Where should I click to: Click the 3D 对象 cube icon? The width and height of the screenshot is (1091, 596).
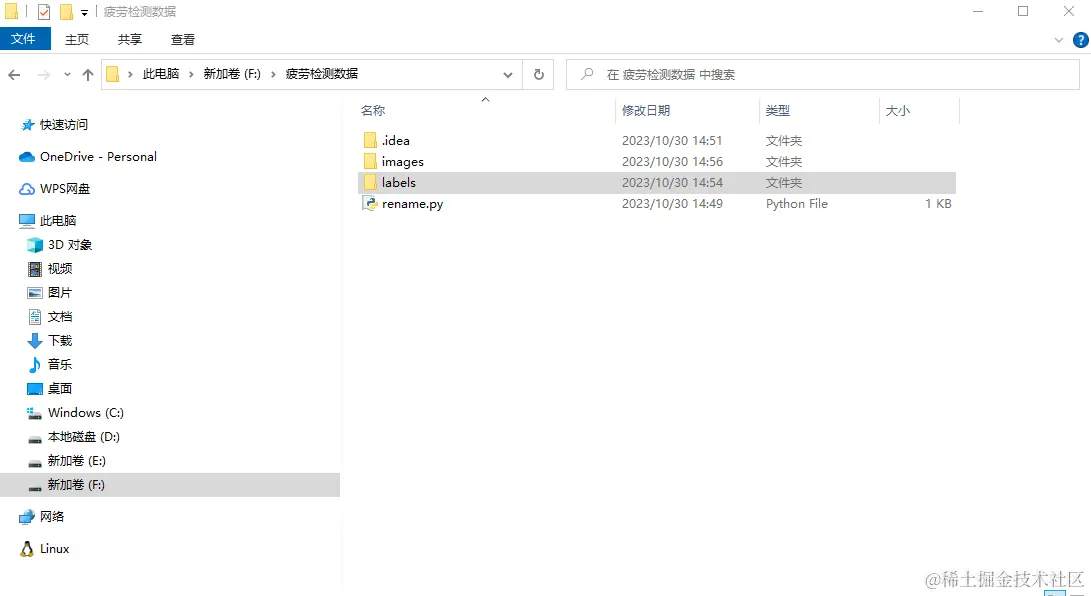pos(35,245)
